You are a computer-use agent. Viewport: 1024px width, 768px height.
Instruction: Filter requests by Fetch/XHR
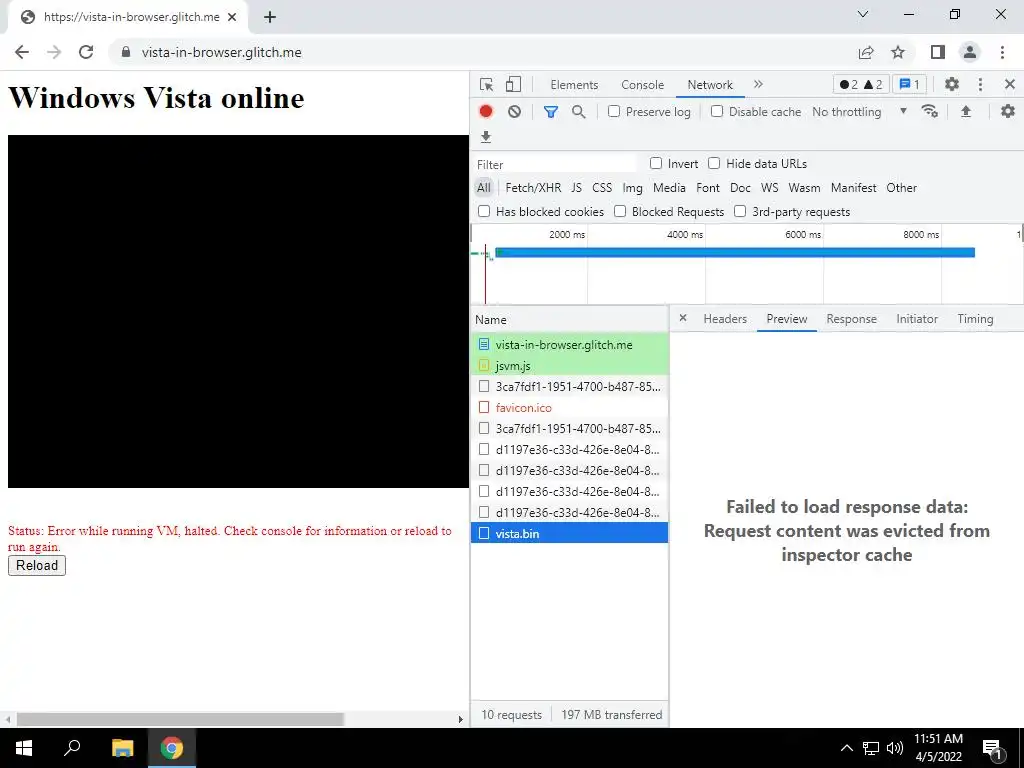pyautogui.click(x=533, y=188)
